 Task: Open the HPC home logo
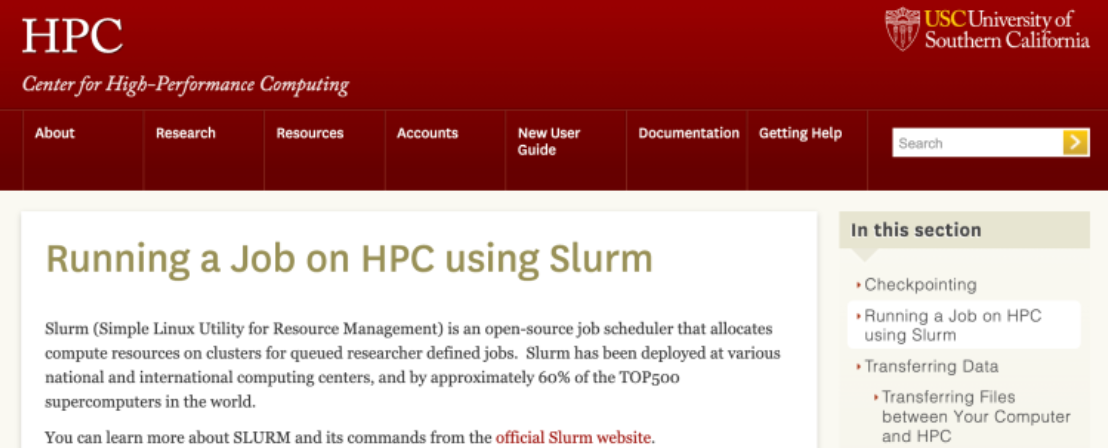coord(72,36)
